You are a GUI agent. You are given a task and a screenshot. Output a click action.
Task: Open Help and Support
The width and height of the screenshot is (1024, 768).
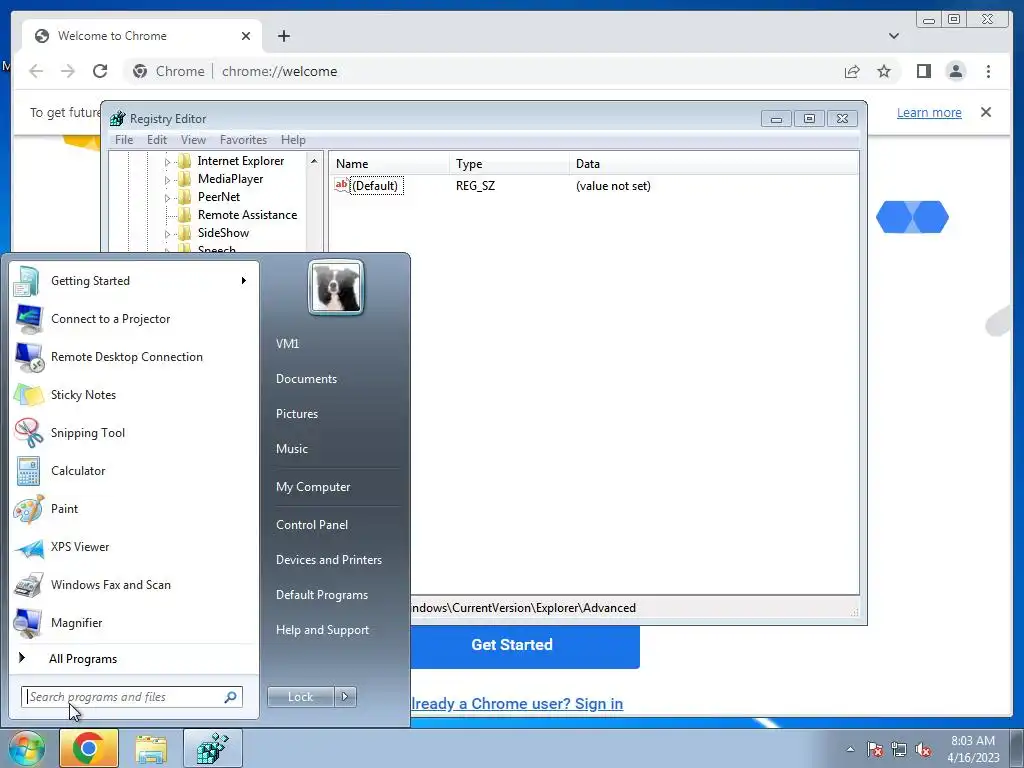(323, 630)
